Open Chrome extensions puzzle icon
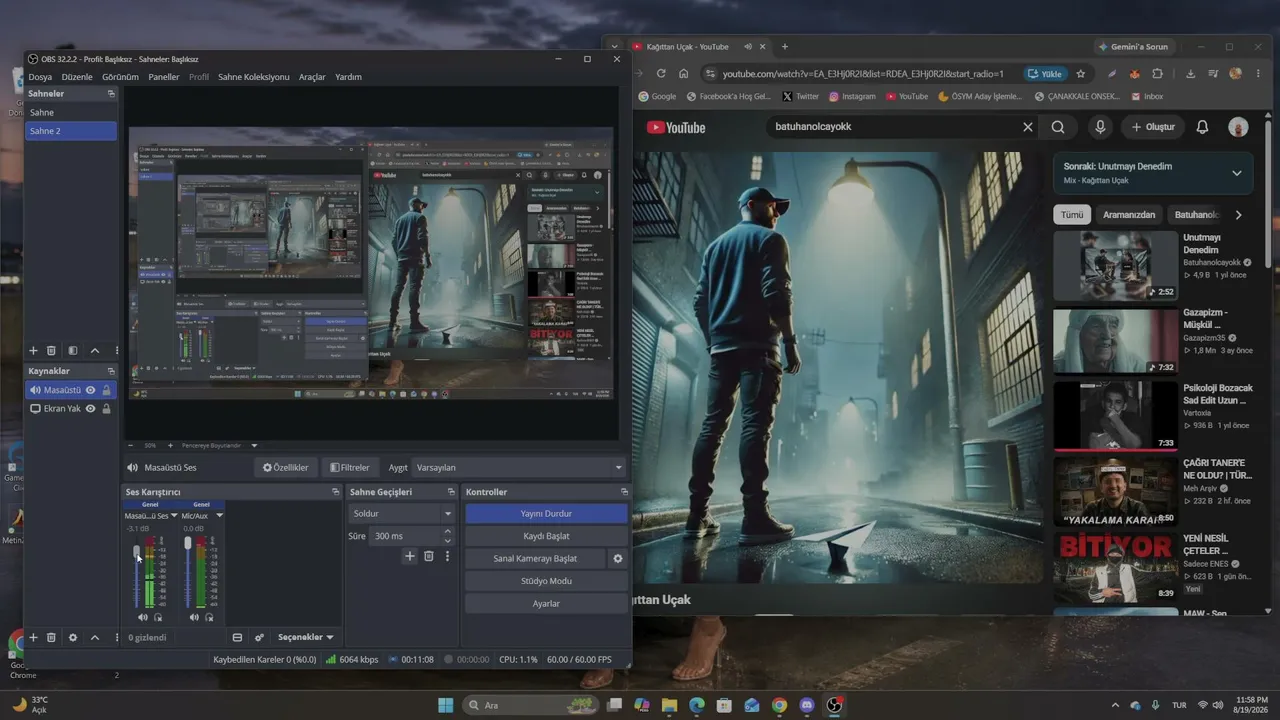This screenshot has width=1280, height=720. click(1158, 73)
